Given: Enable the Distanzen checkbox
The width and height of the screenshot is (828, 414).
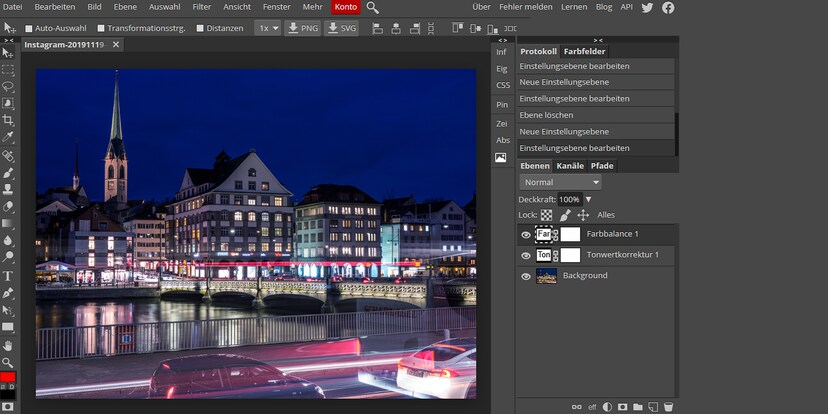Looking at the screenshot, I should point(200,29).
